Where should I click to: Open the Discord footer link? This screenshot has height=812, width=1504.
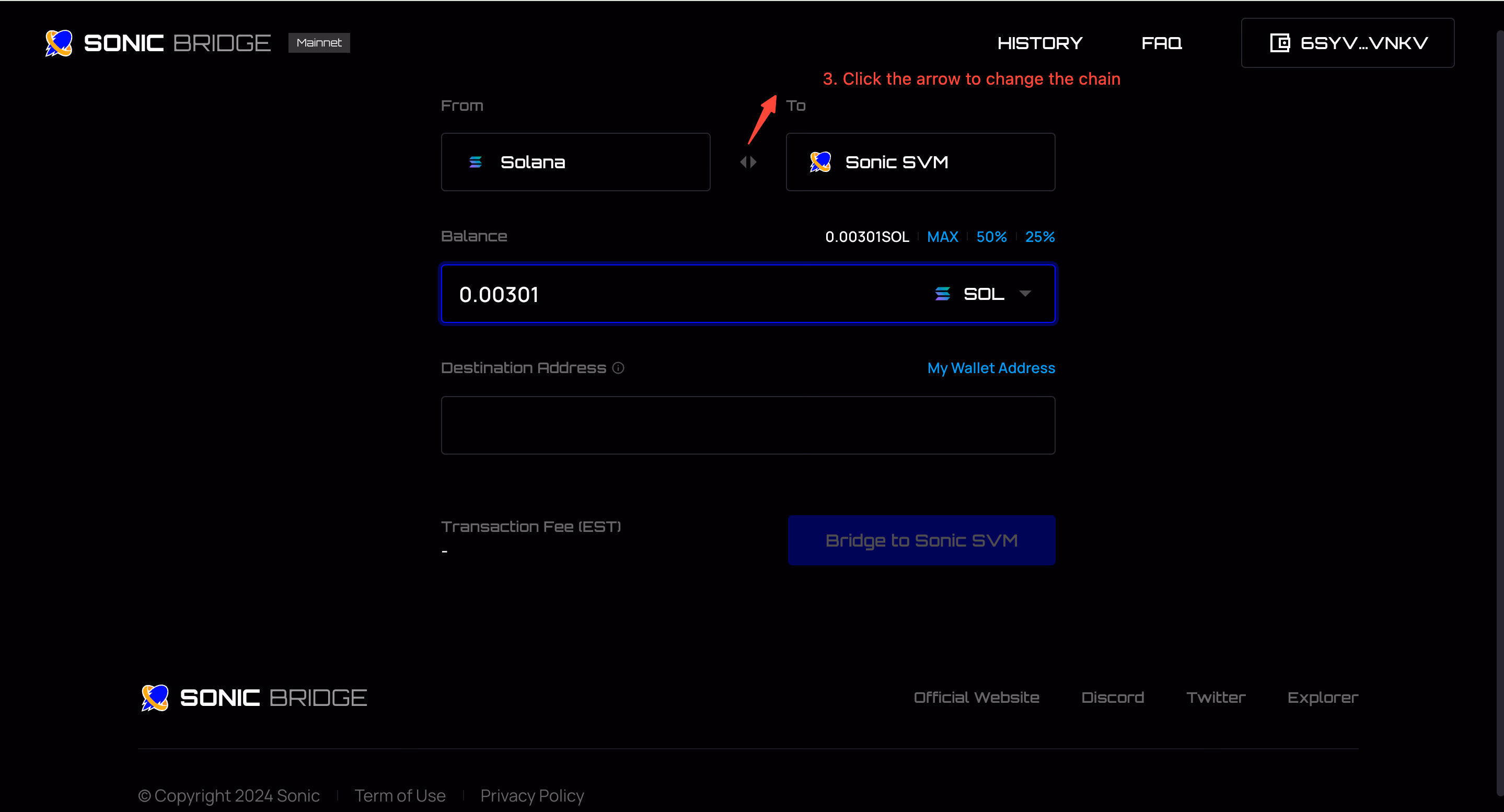click(1112, 698)
